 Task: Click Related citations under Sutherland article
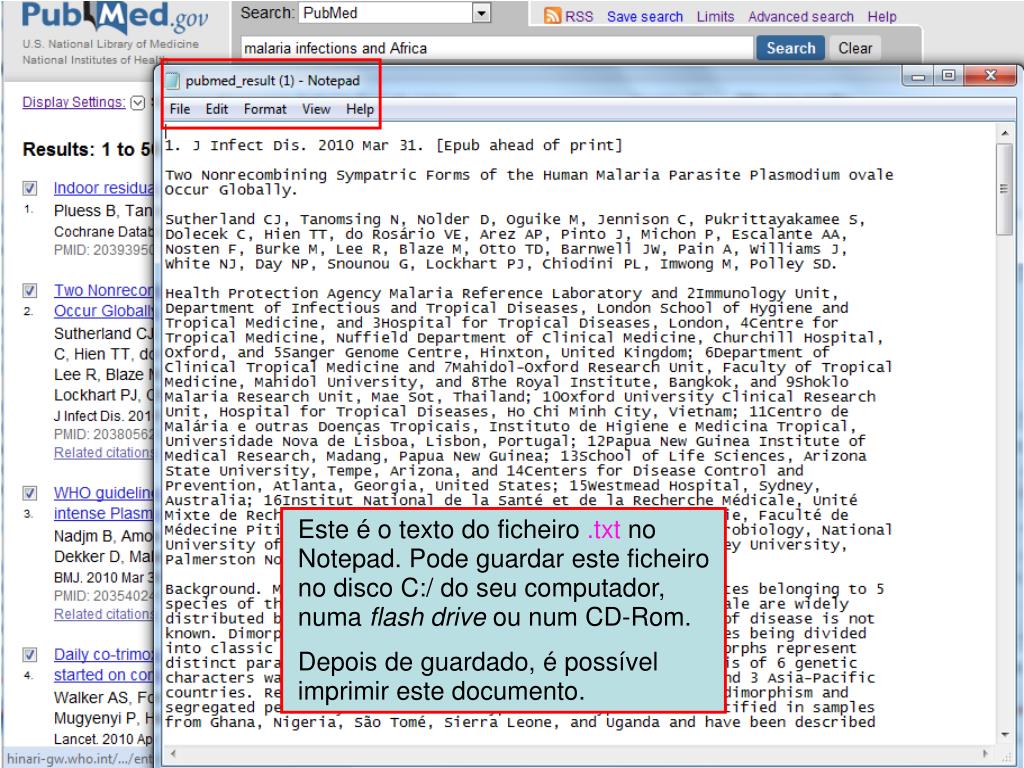[x=103, y=453]
